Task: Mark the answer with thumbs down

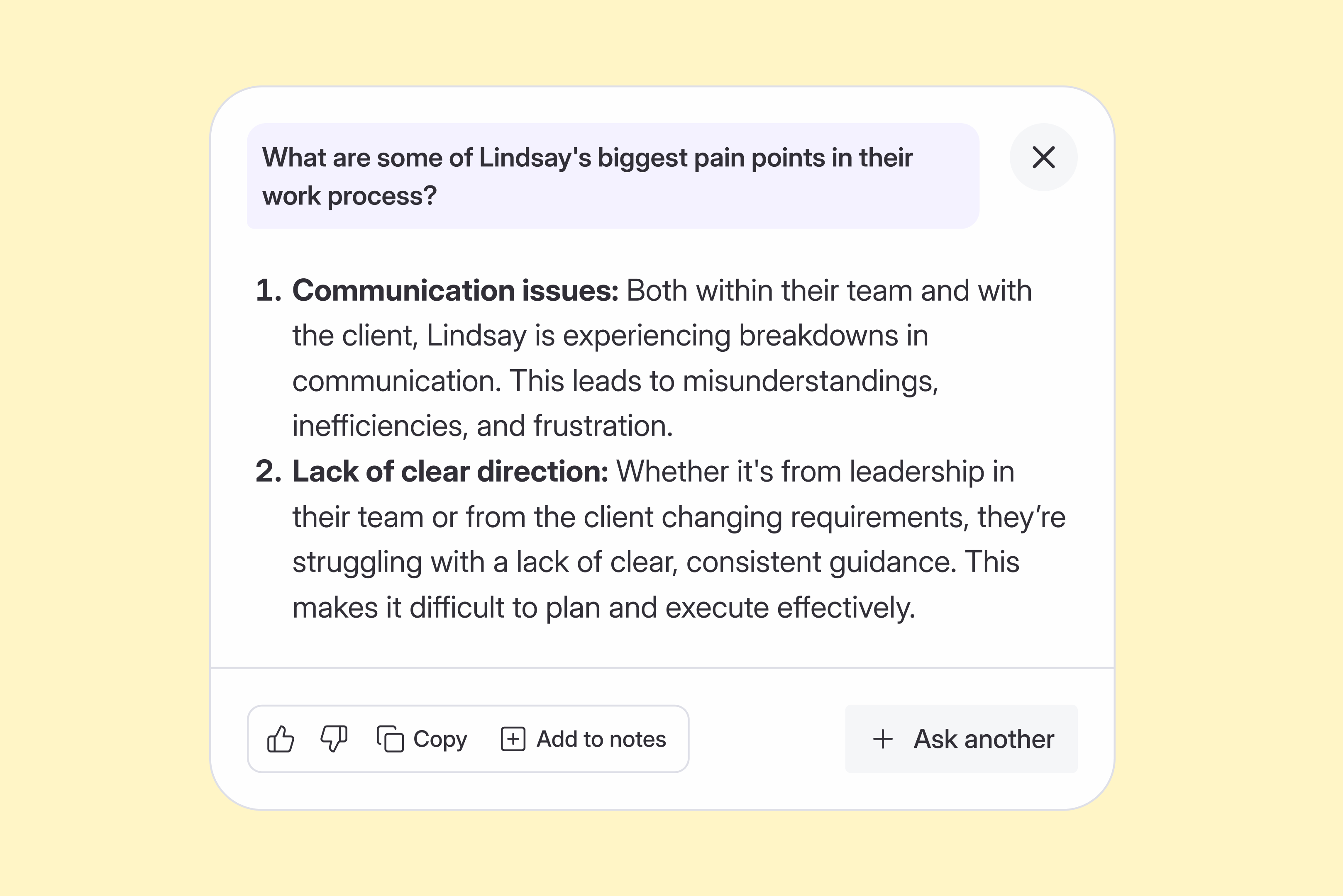Action: (334, 739)
